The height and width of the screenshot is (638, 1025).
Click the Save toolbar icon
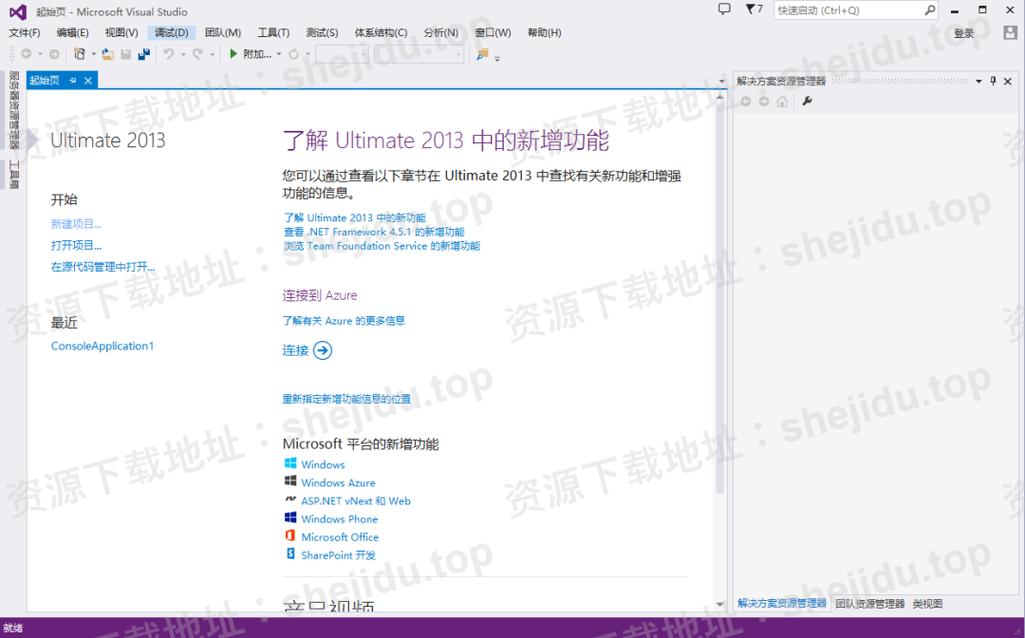click(x=126, y=54)
